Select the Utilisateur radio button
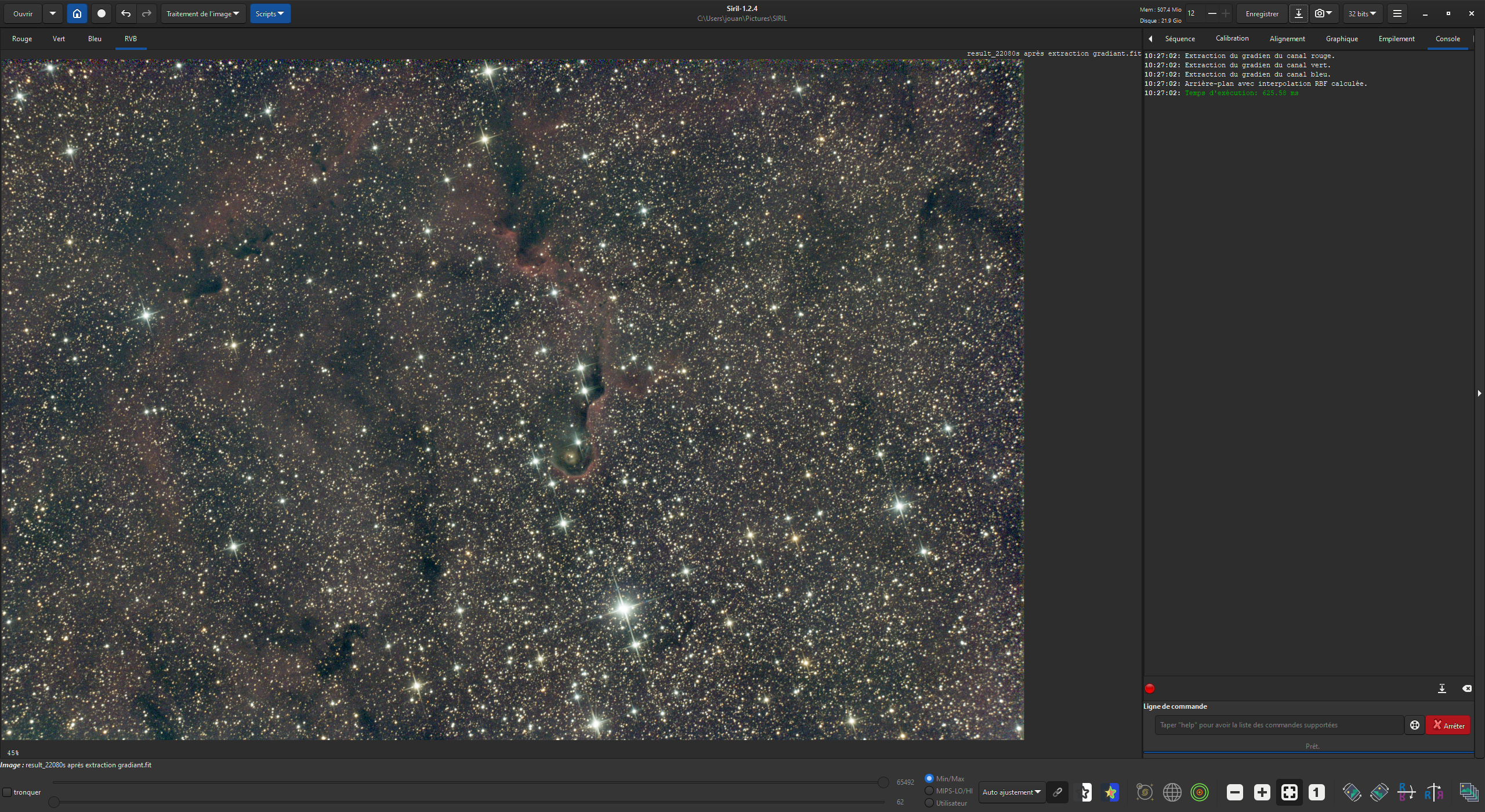Image resolution: width=1485 pixels, height=812 pixels. point(929,803)
